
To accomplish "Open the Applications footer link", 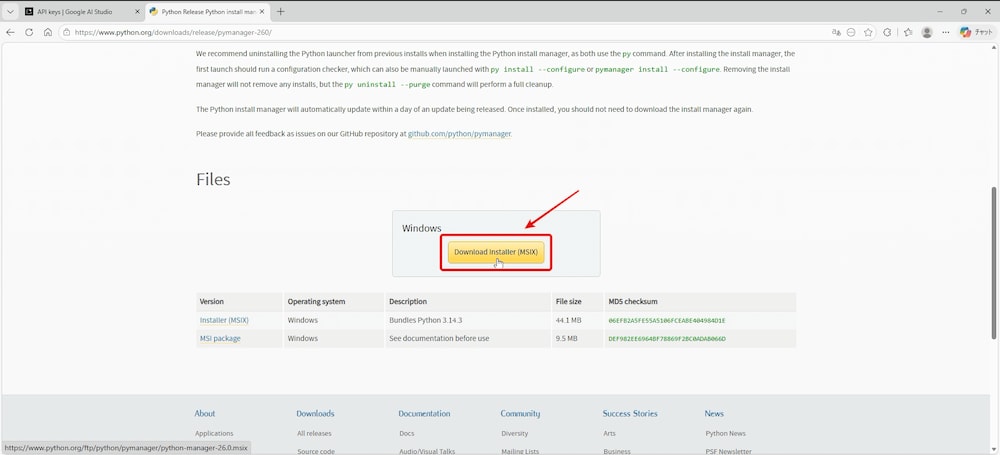I will tap(214, 433).
